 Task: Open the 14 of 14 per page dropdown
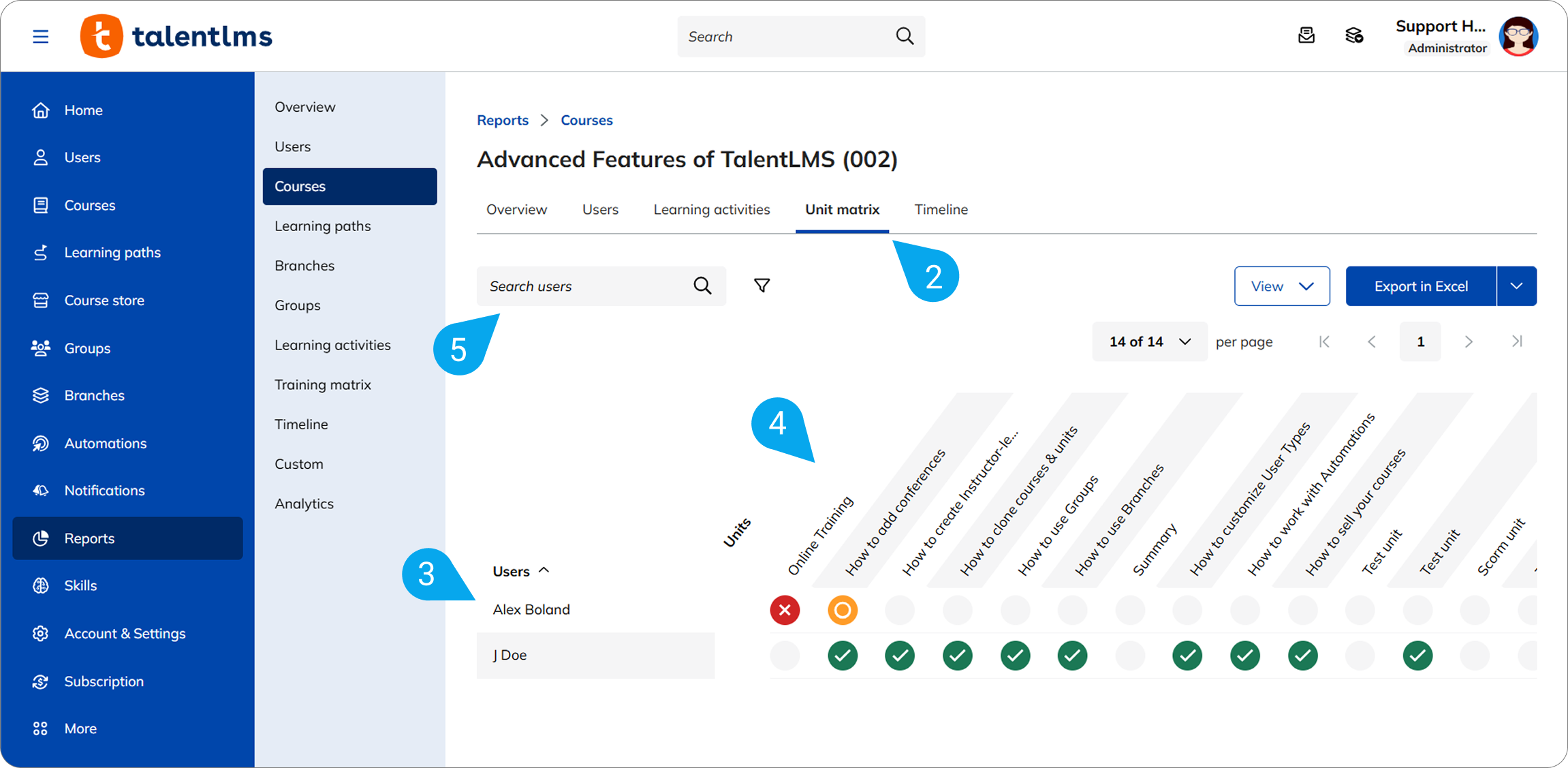click(1149, 341)
